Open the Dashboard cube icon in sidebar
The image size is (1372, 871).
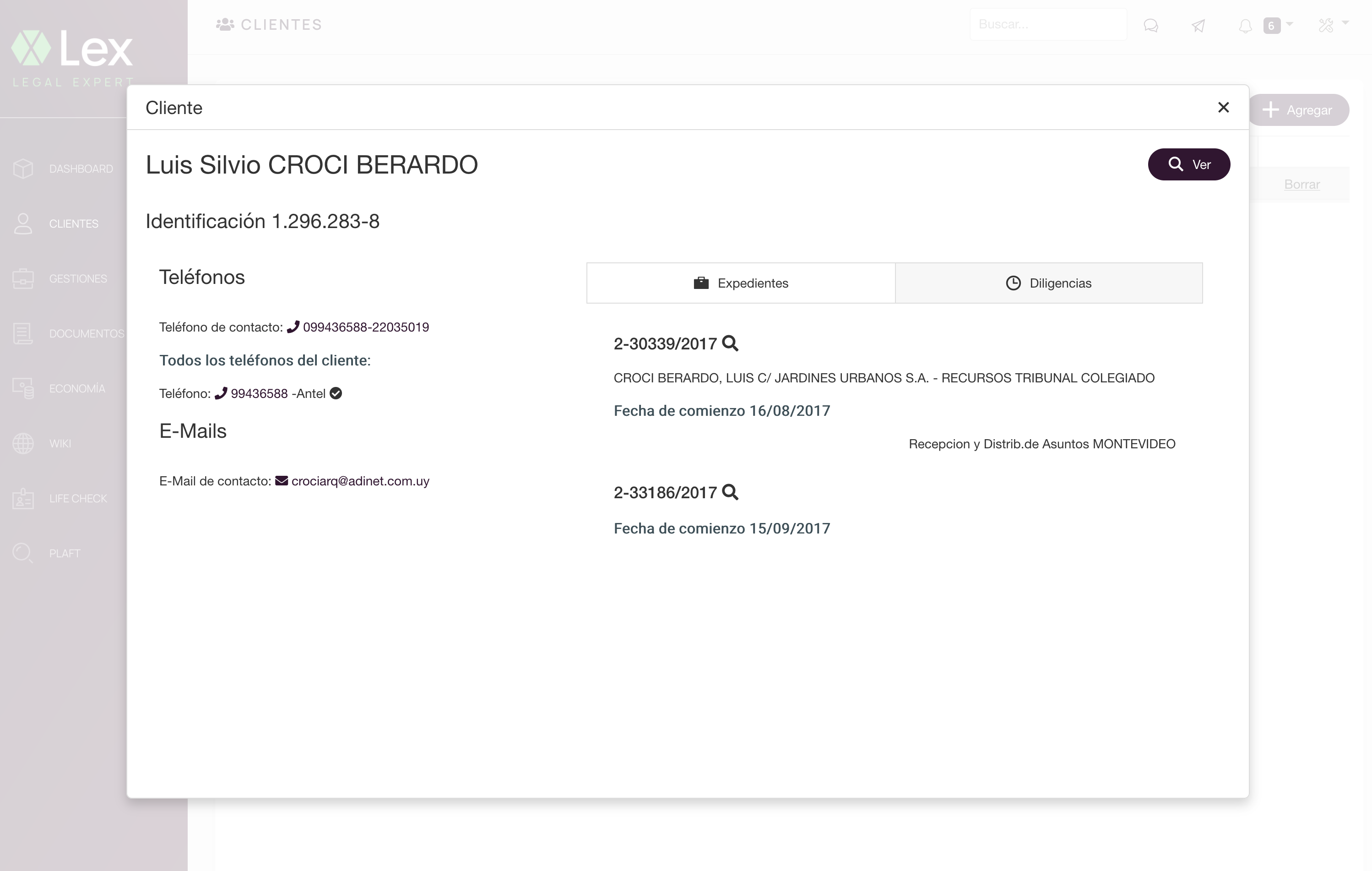[x=23, y=169]
